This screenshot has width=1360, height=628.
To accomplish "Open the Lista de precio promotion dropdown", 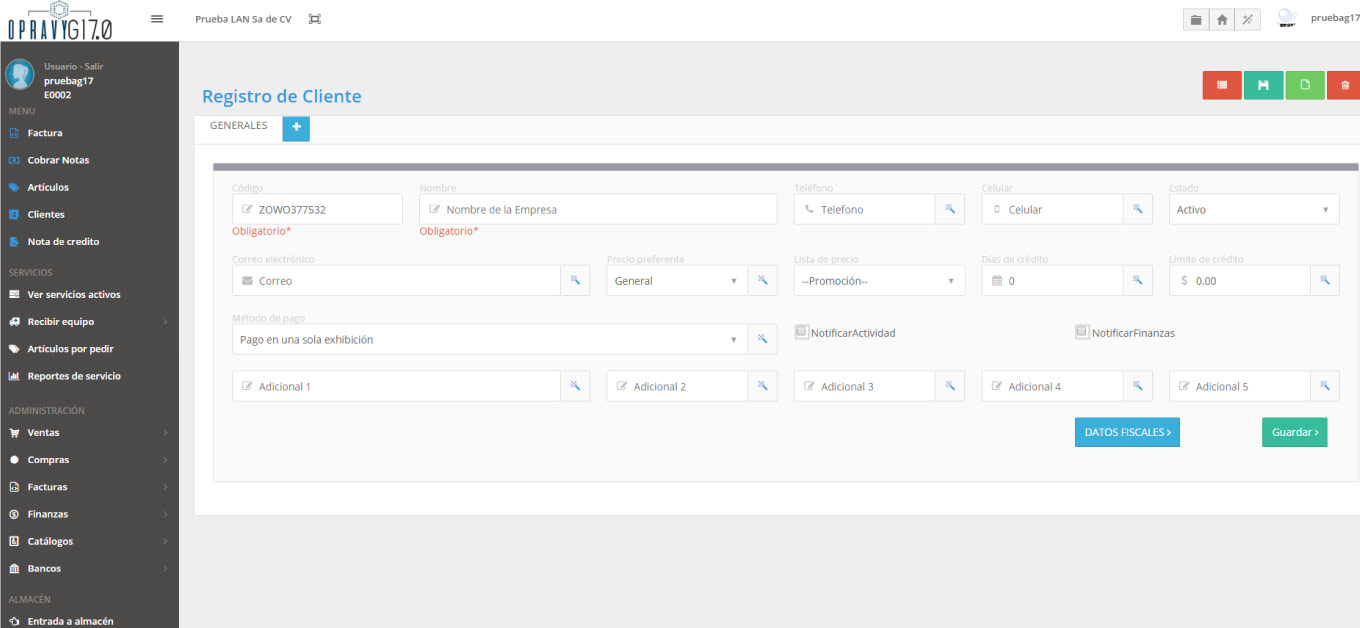I will [878, 280].
